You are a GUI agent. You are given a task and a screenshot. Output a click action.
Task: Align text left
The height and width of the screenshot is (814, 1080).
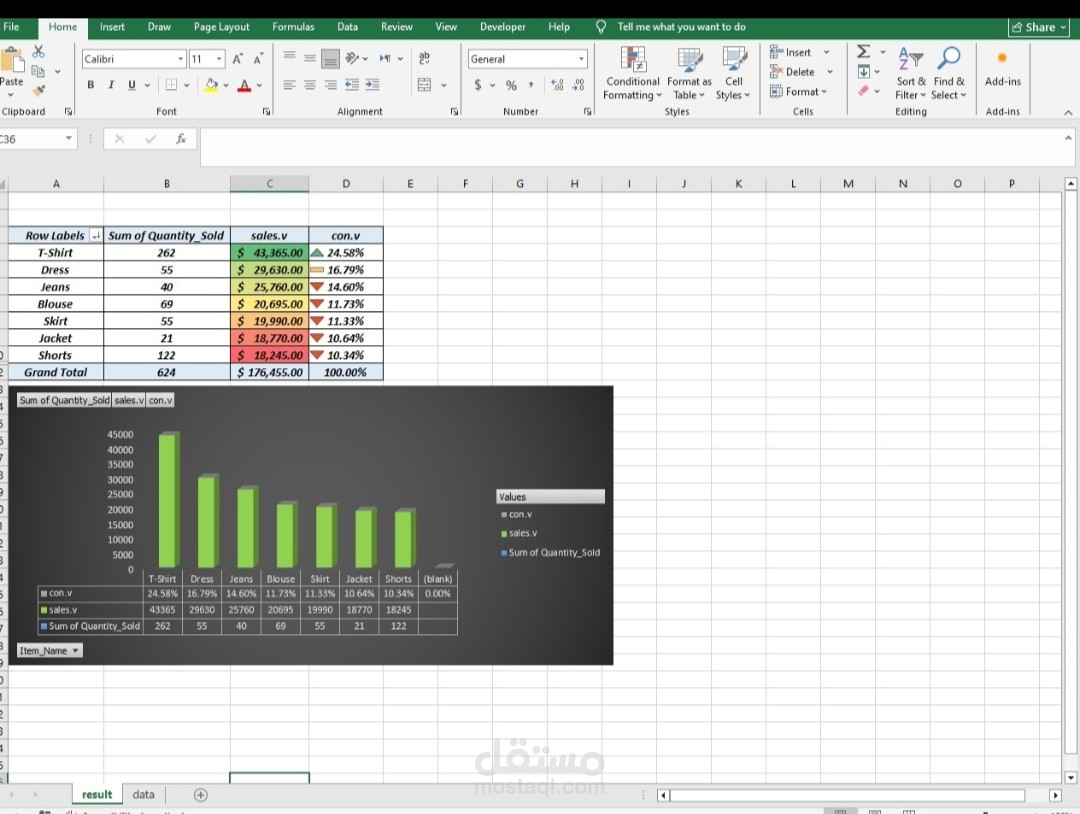(x=289, y=85)
